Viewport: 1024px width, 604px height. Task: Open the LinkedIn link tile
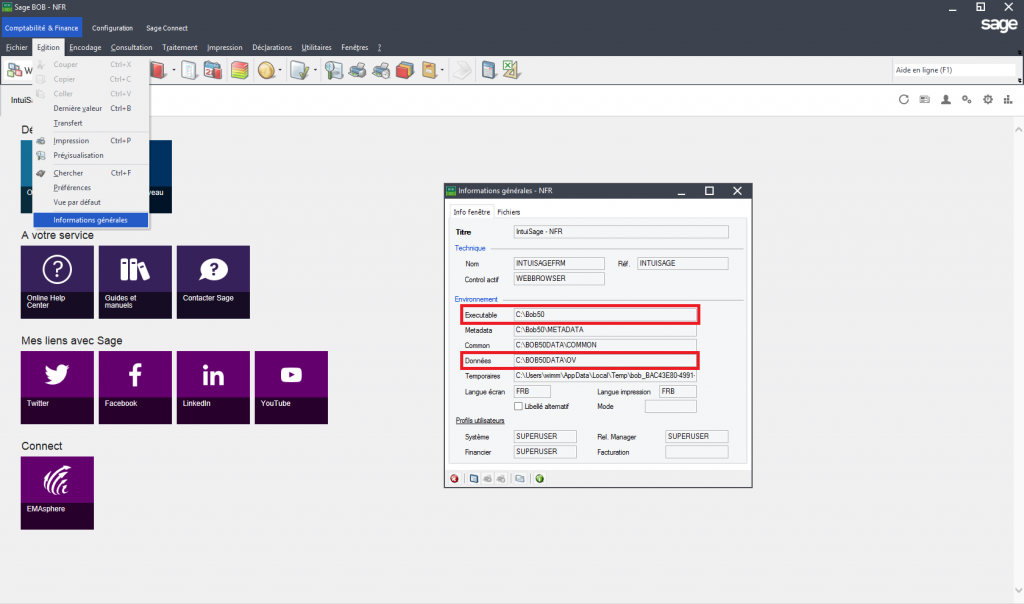tap(213, 387)
